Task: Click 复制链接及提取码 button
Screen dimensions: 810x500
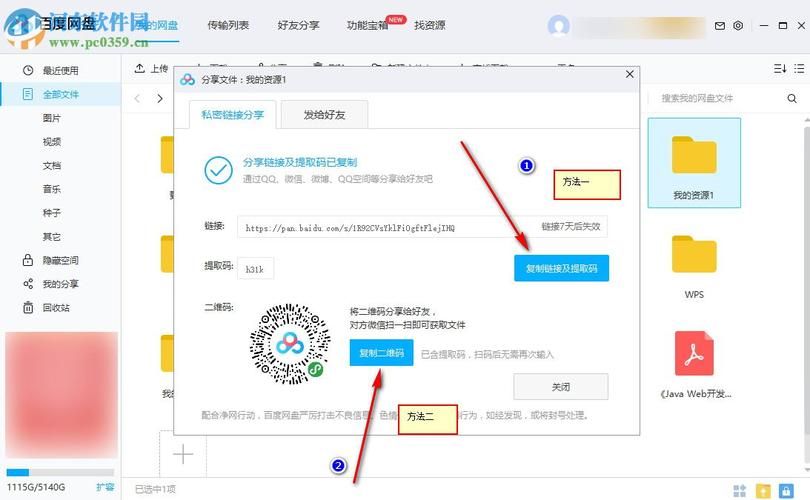Action: click(562, 268)
